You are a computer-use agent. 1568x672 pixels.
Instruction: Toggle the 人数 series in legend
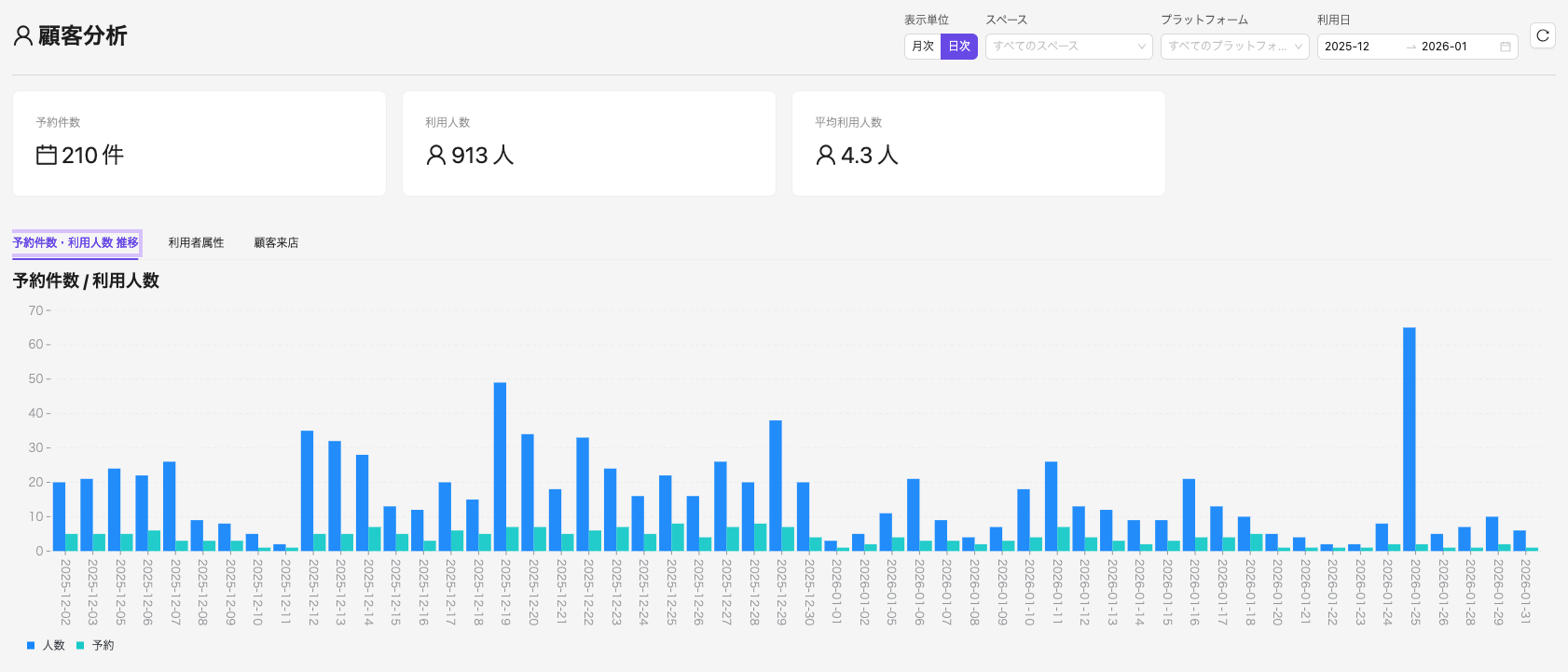47,645
